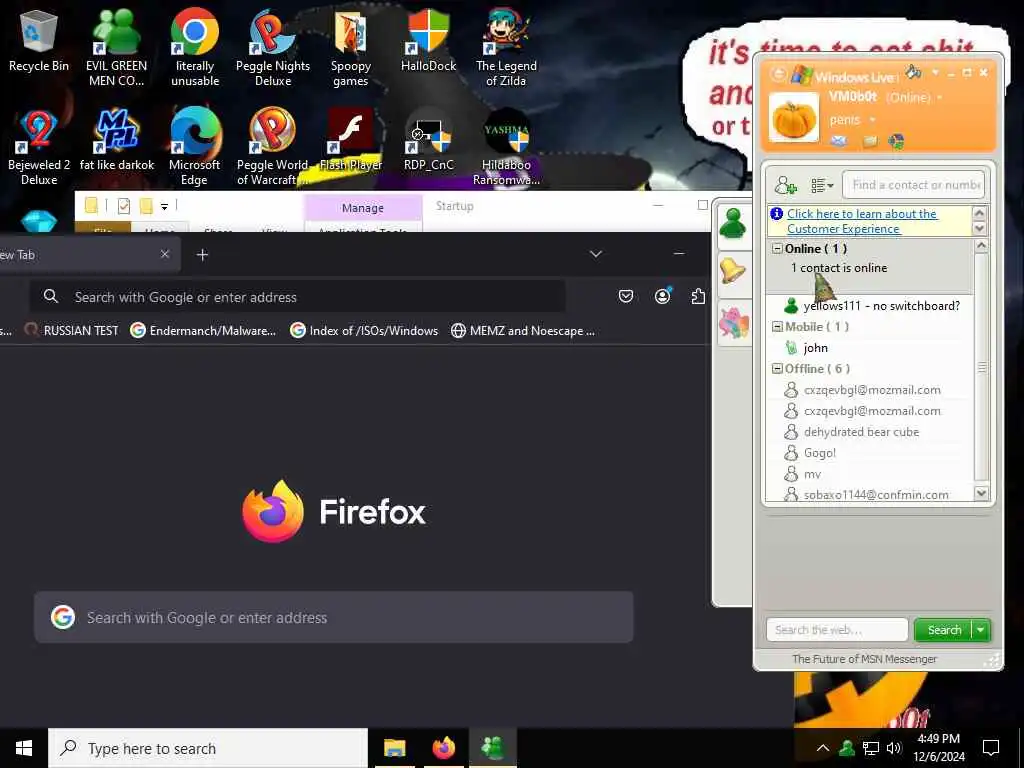Select the green buddy tab in Messenger sidebar
Image resolution: width=1024 pixels, height=768 pixels.
733,224
